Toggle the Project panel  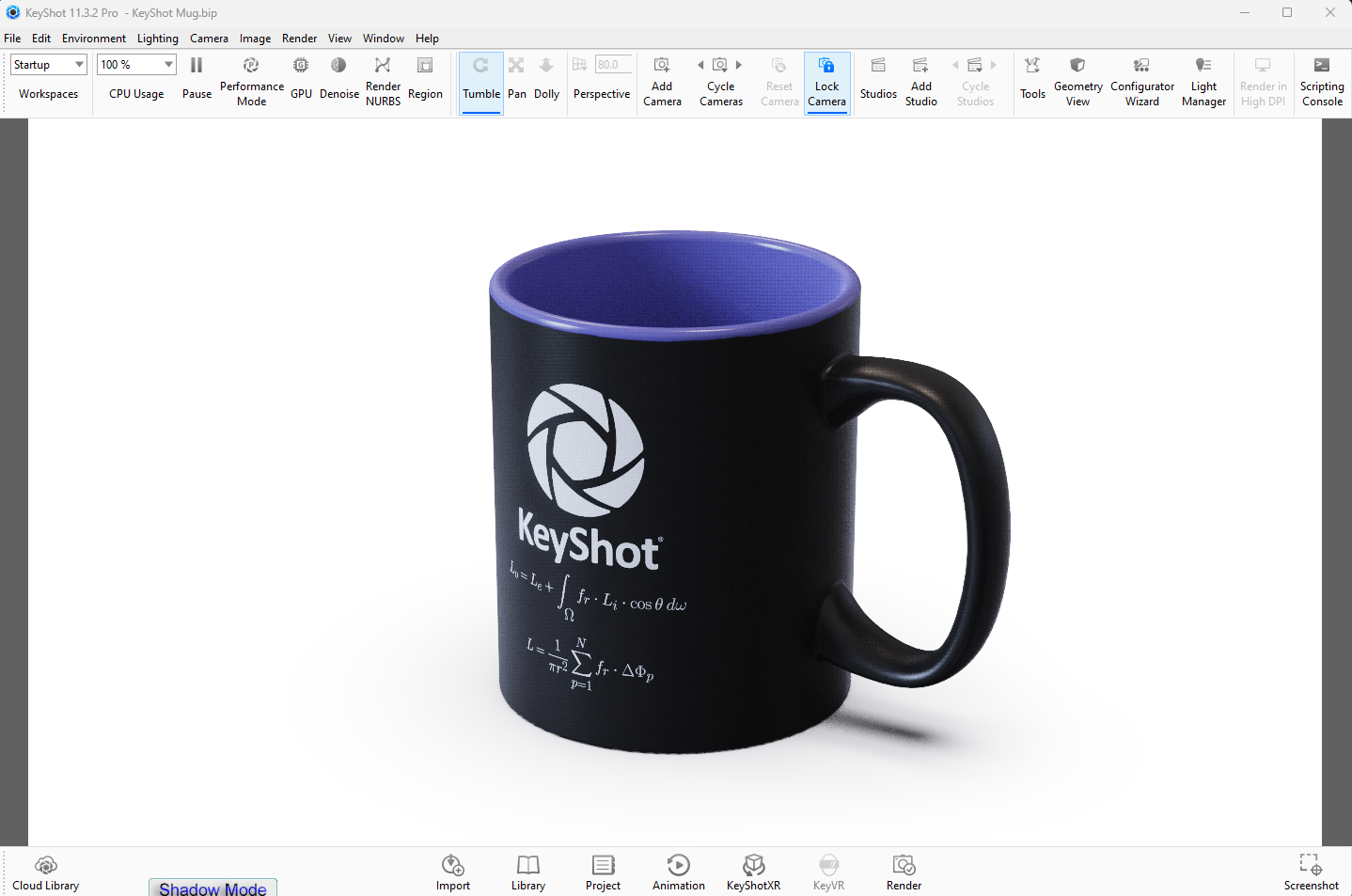coord(603,872)
